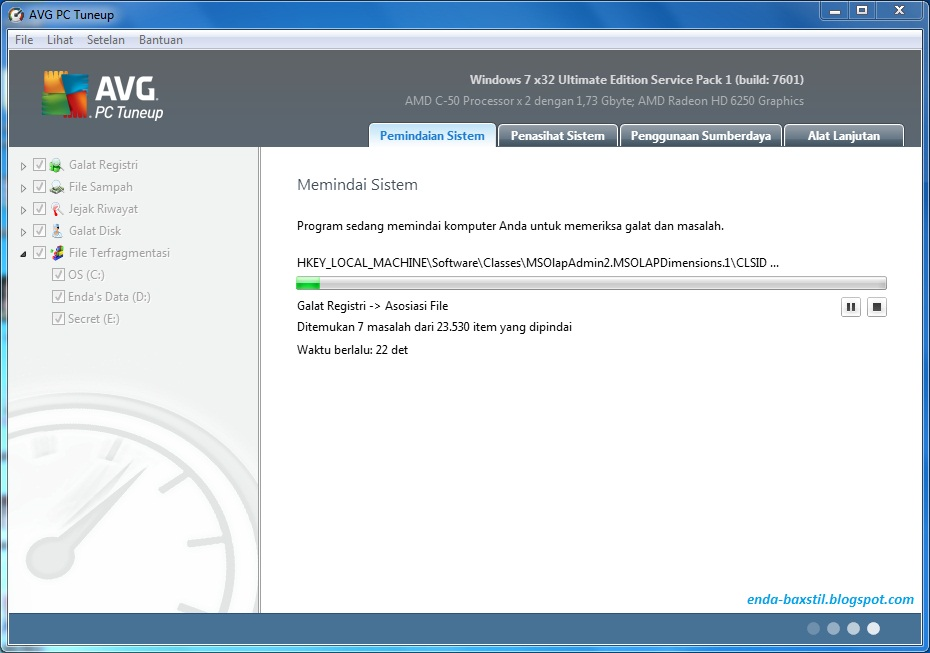
Task: Select the File Terfragmentasi tree label
Action: pos(119,253)
